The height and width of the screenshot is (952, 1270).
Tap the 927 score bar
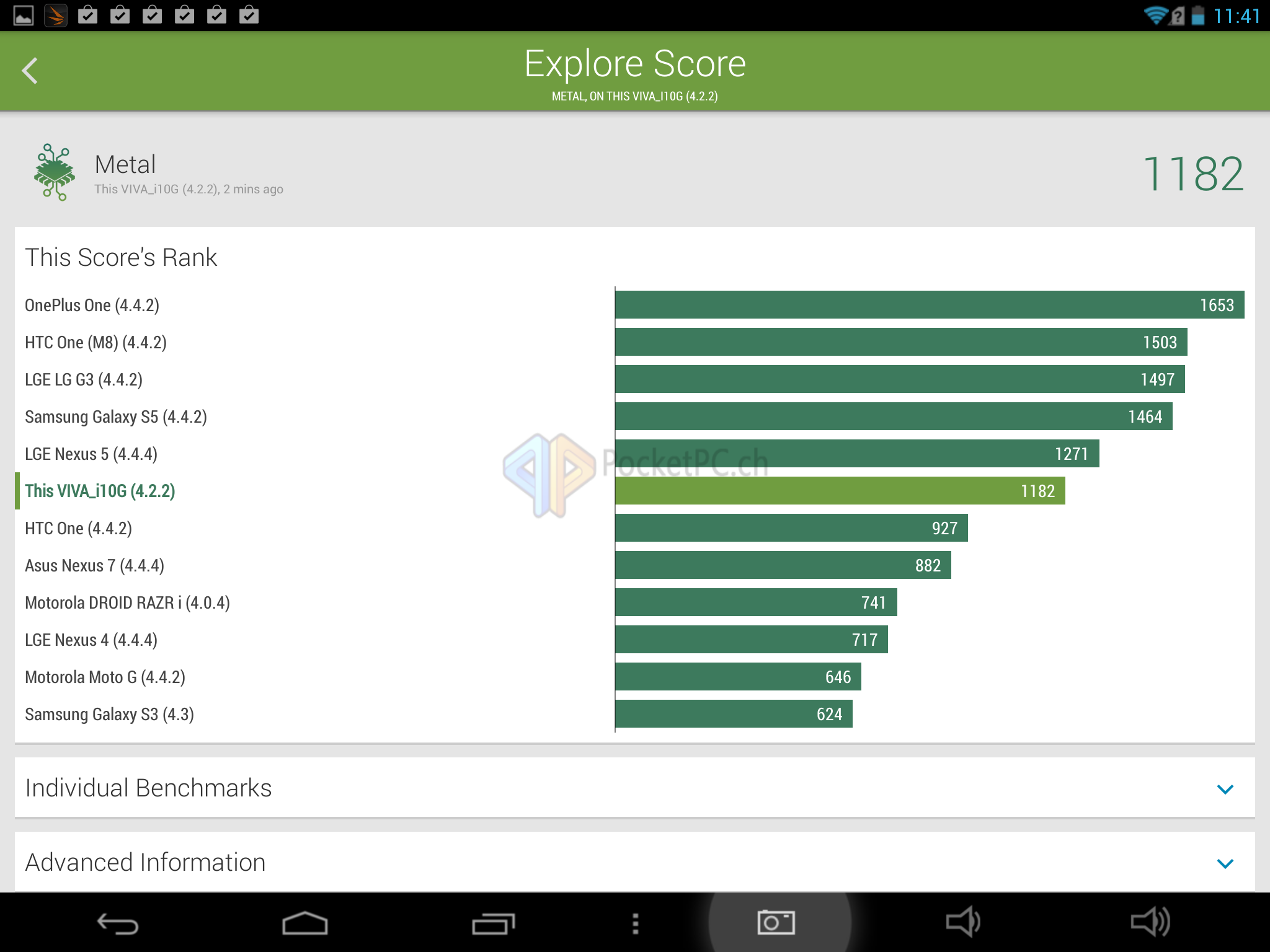791,528
